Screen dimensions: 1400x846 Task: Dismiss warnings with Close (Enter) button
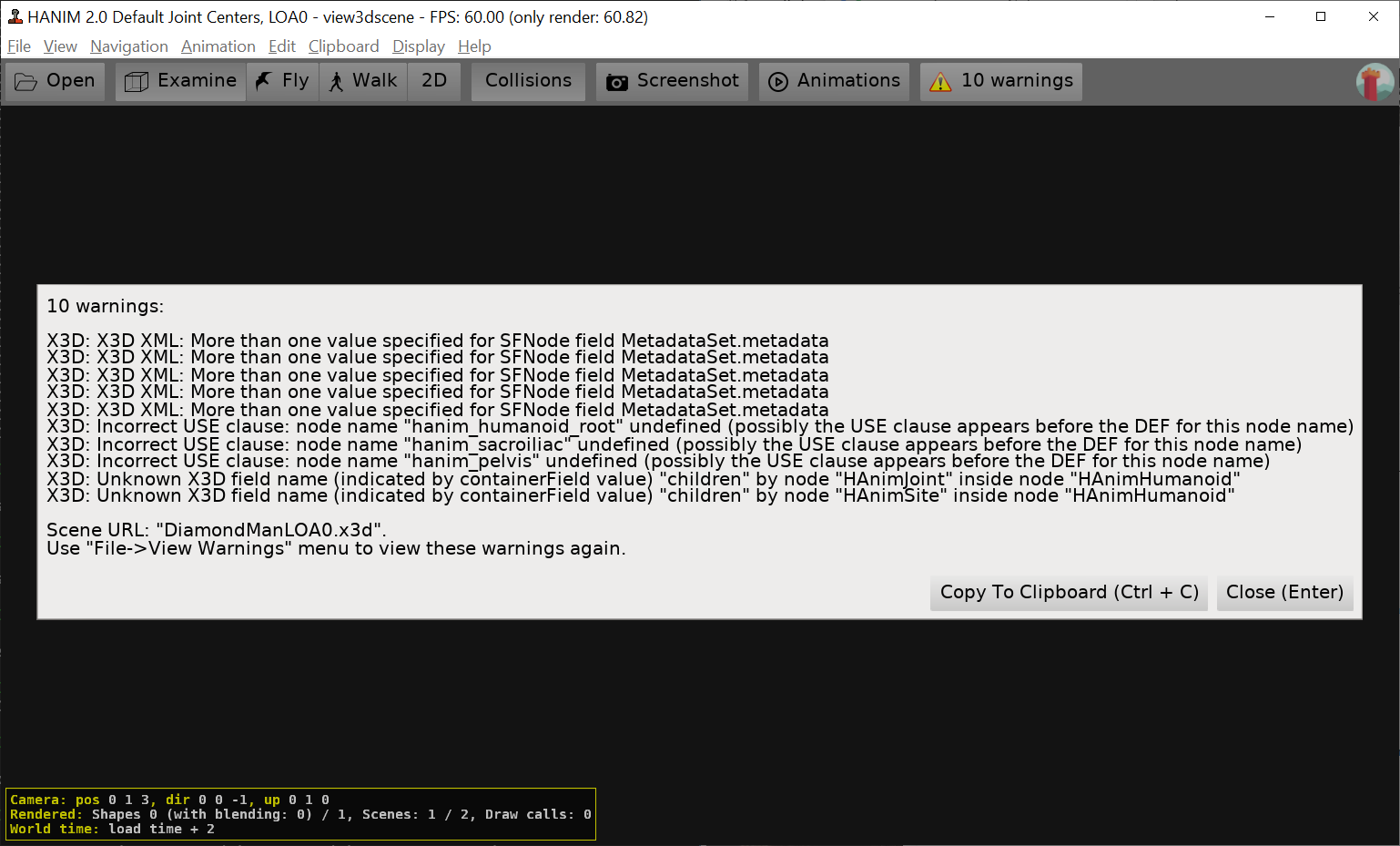[x=1284, y=592]
